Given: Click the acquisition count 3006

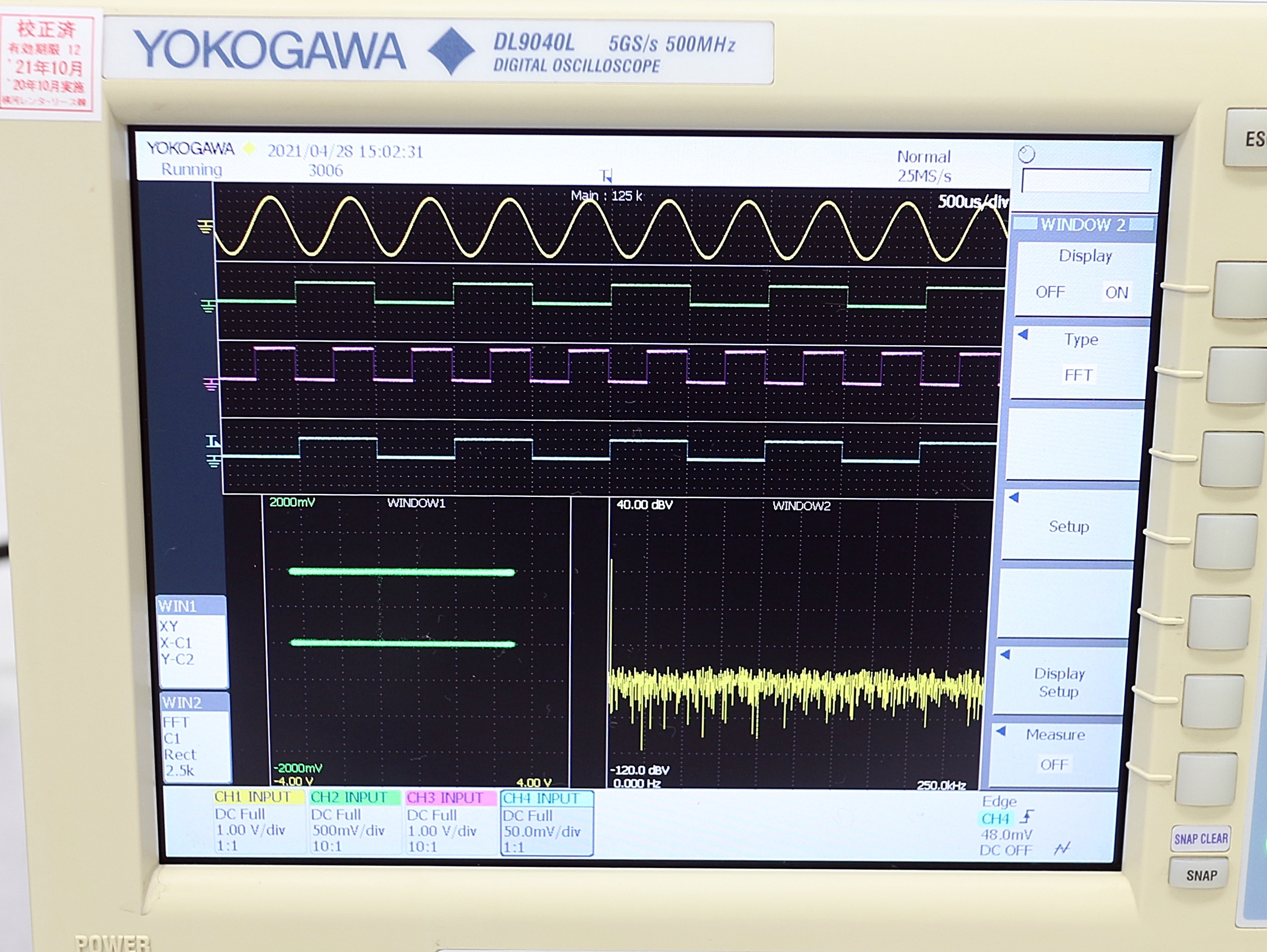Looking at the screenshot, I should (x=326, y=170).
